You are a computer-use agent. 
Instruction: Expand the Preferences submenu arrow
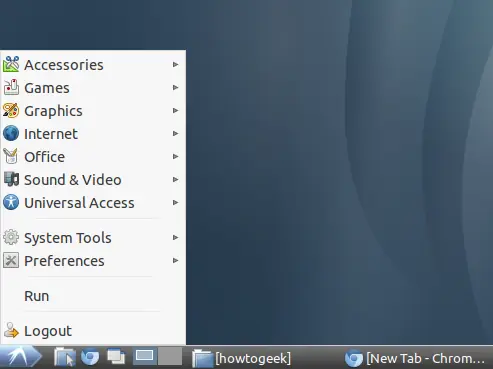[x=176, y=260]
